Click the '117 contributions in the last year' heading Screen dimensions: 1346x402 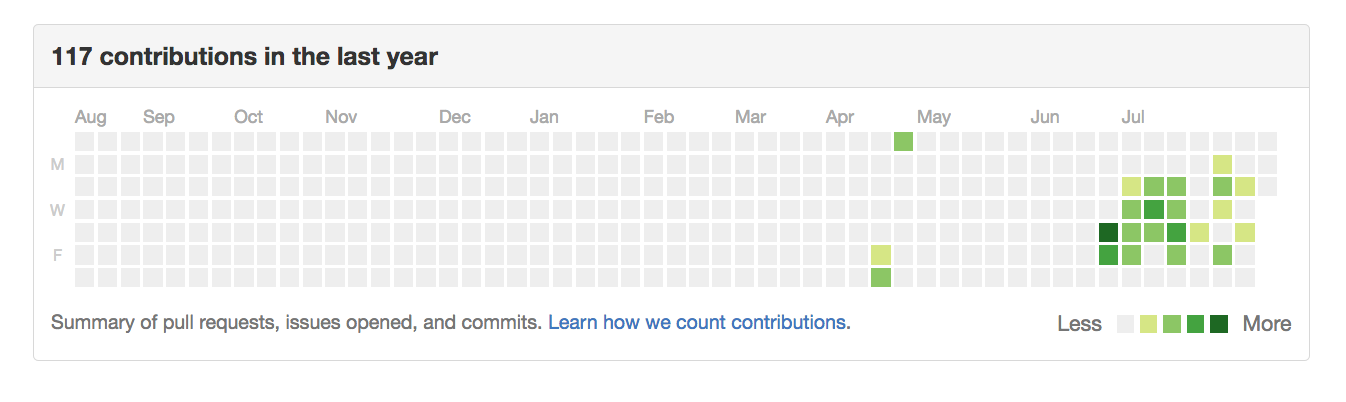[x=244, y=57]
